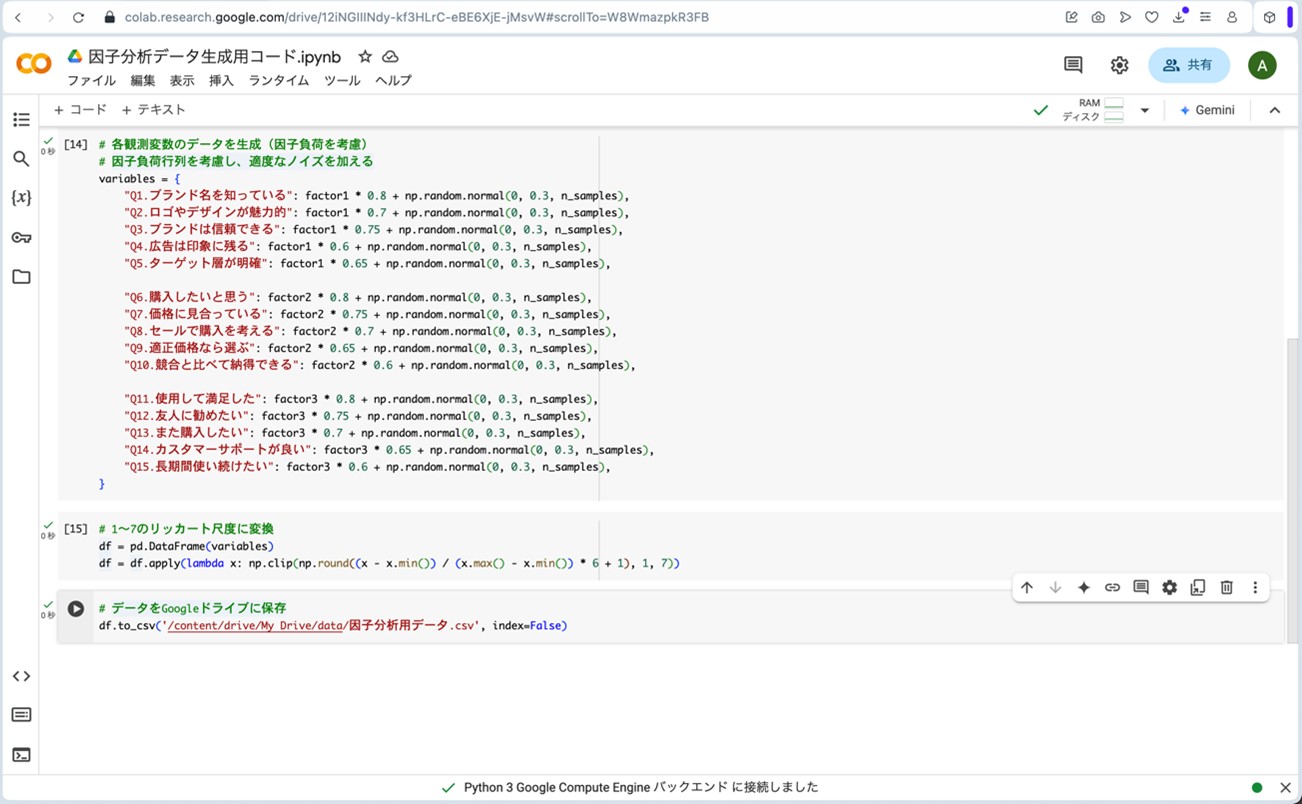Screen dimensions: 1302x804
Task: Open the code snippets panel
Action: 21,676
